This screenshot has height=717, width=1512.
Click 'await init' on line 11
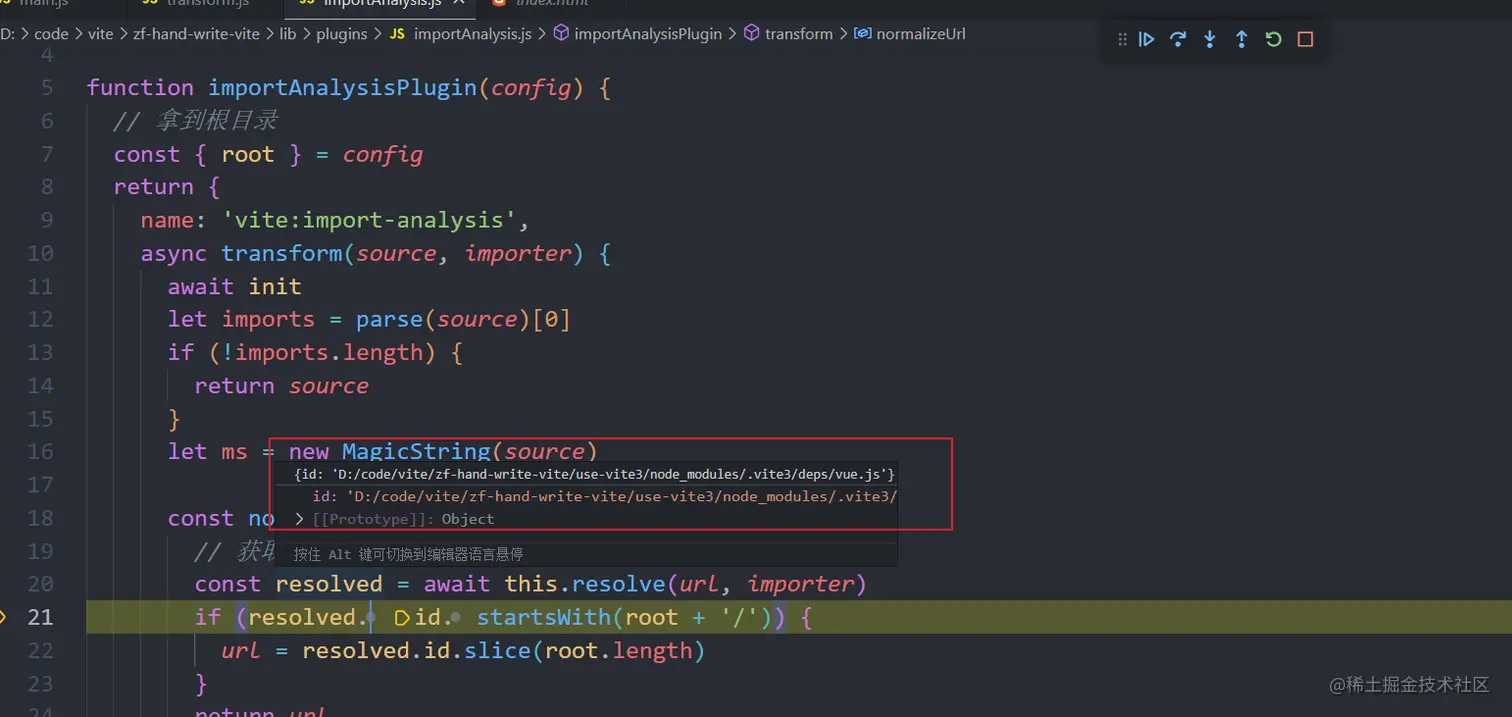234,287
